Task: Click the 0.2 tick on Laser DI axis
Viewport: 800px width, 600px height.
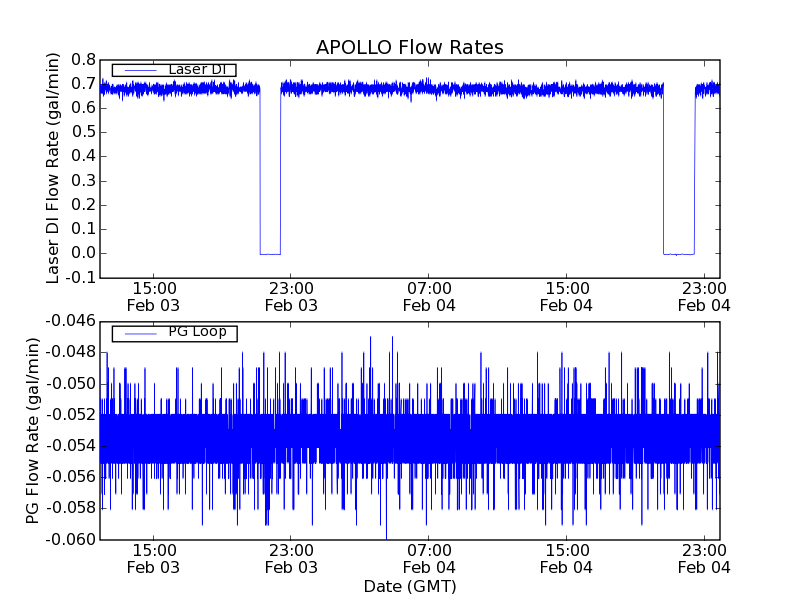Action: (84, 205)
